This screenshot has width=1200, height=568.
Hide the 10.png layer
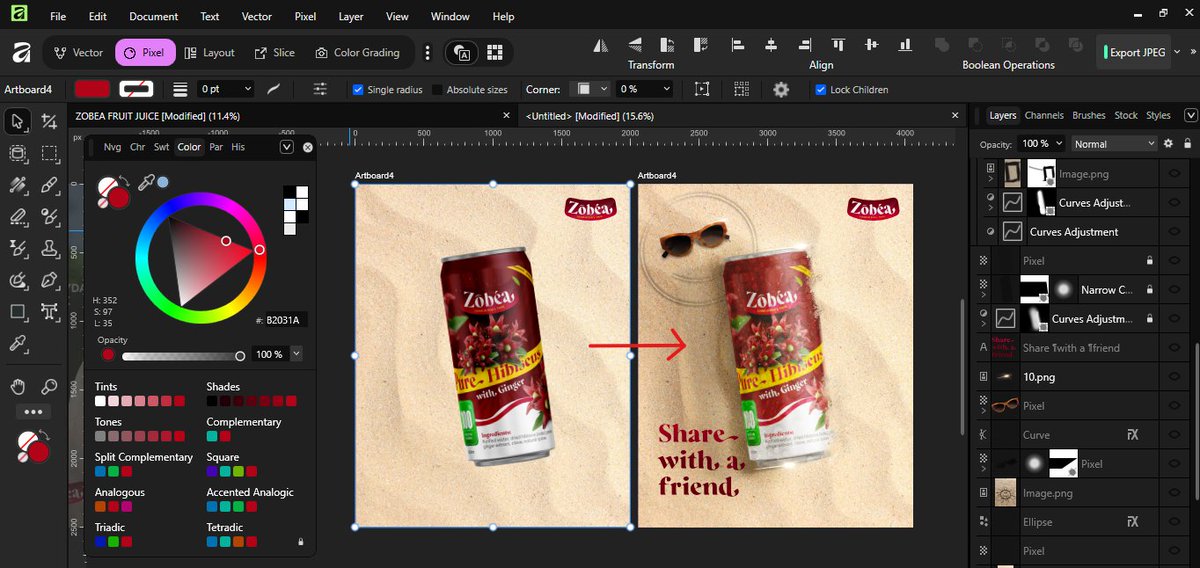[1175, 376]
